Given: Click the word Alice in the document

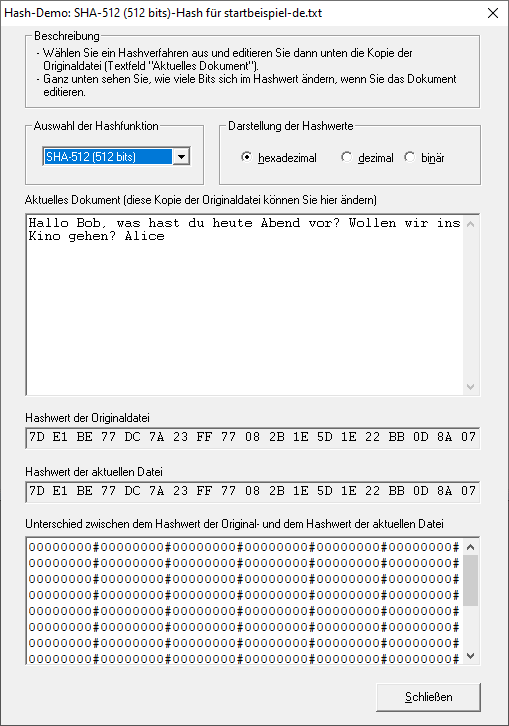Looking at the screenshot, I should [145, 236].
